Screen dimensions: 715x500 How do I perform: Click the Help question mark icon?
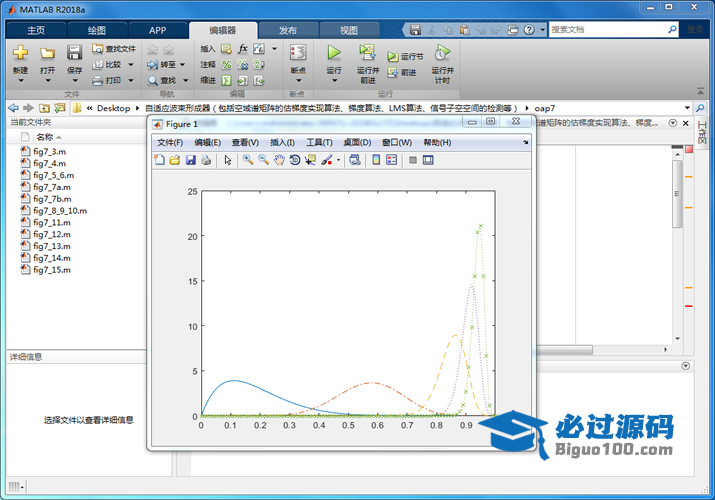pyautogui.click(x=529, y=30)
